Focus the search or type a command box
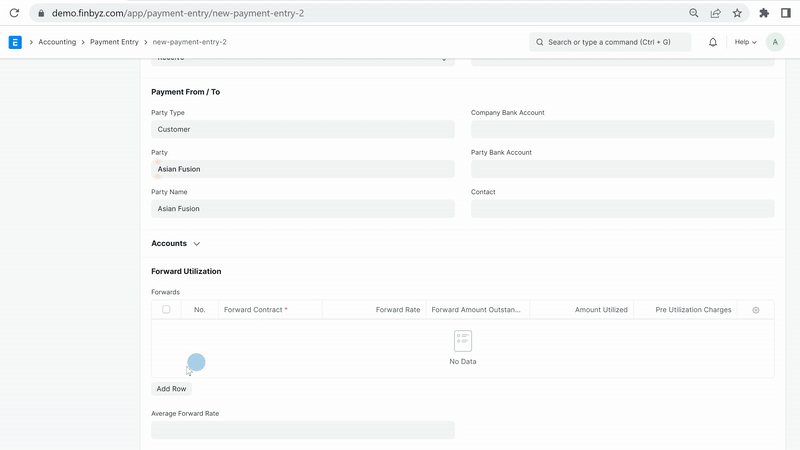 610,42
